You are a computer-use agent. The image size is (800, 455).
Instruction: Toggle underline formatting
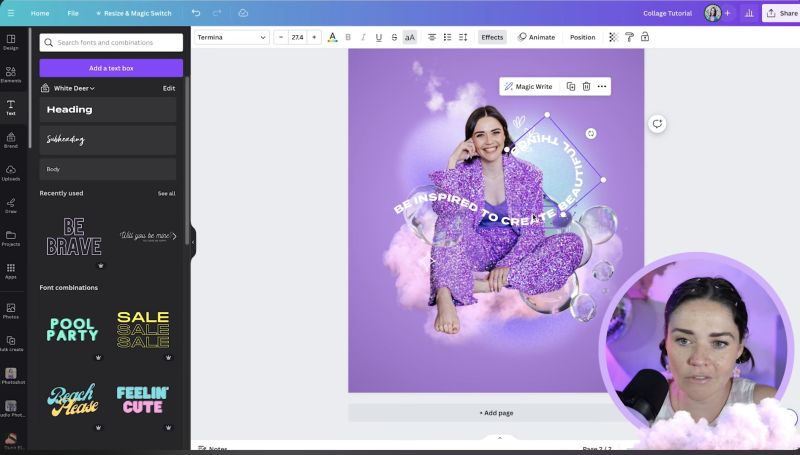(x=379, y=37)
